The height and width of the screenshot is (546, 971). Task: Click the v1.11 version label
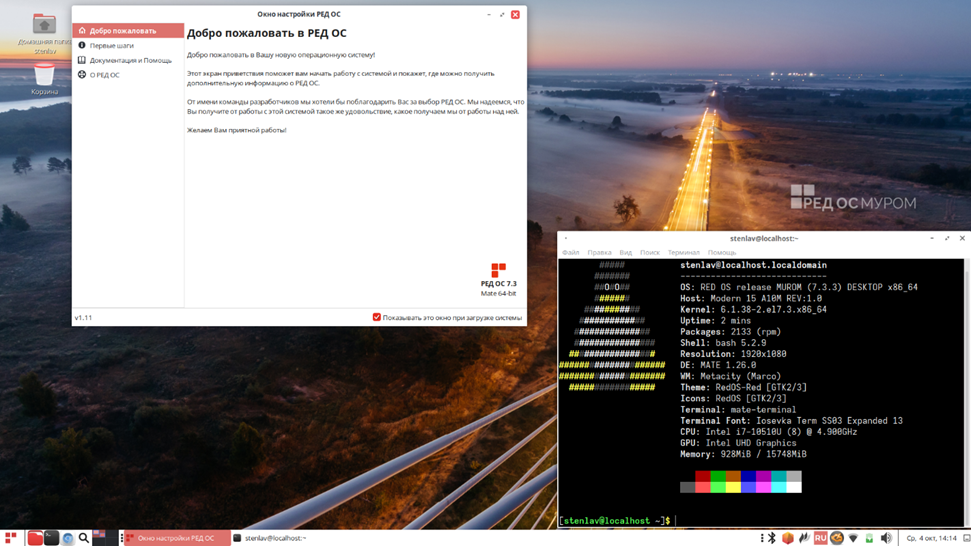point(83,318)
